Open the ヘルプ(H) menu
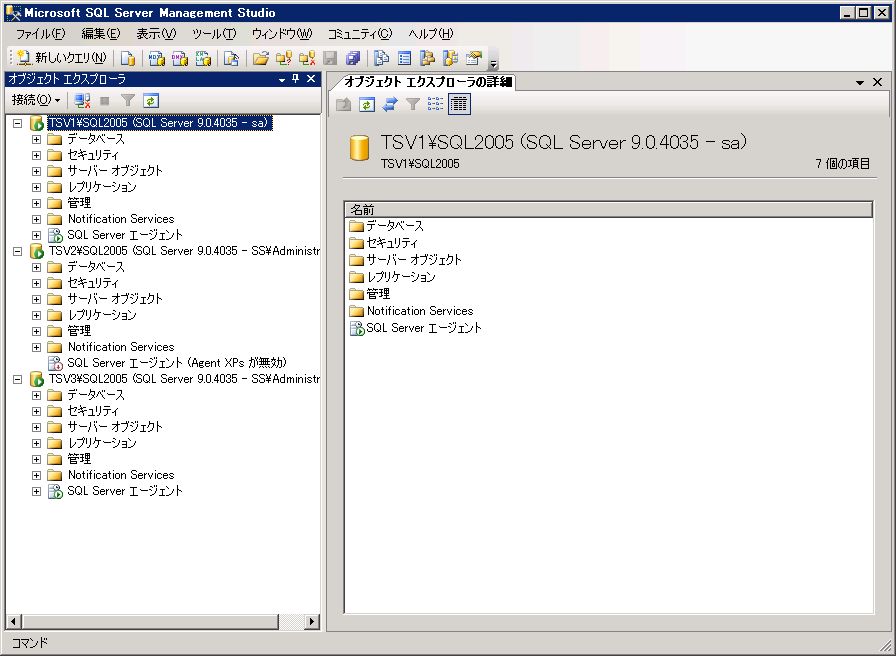Image resolution: width=896 pixels, height=656 pixels. 431,34
